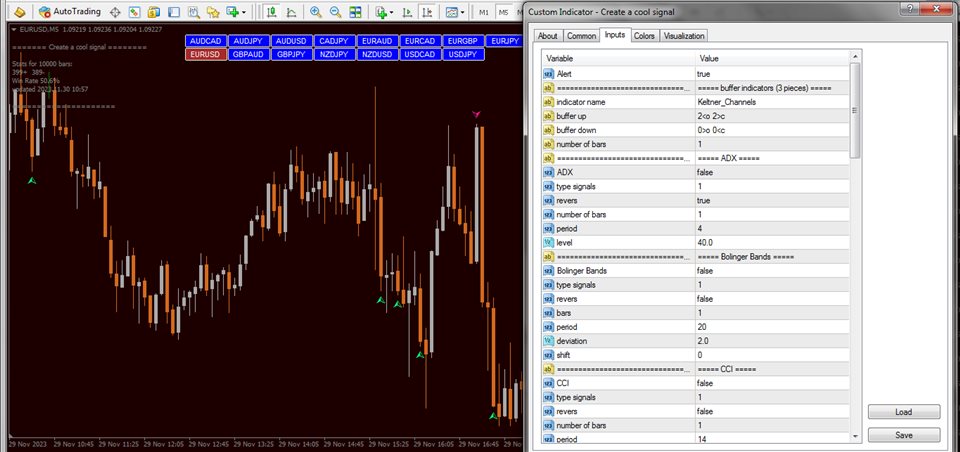Open the Strategy Tester magnifier icon
The image size is (960, 452).
(x=193, y=12)
